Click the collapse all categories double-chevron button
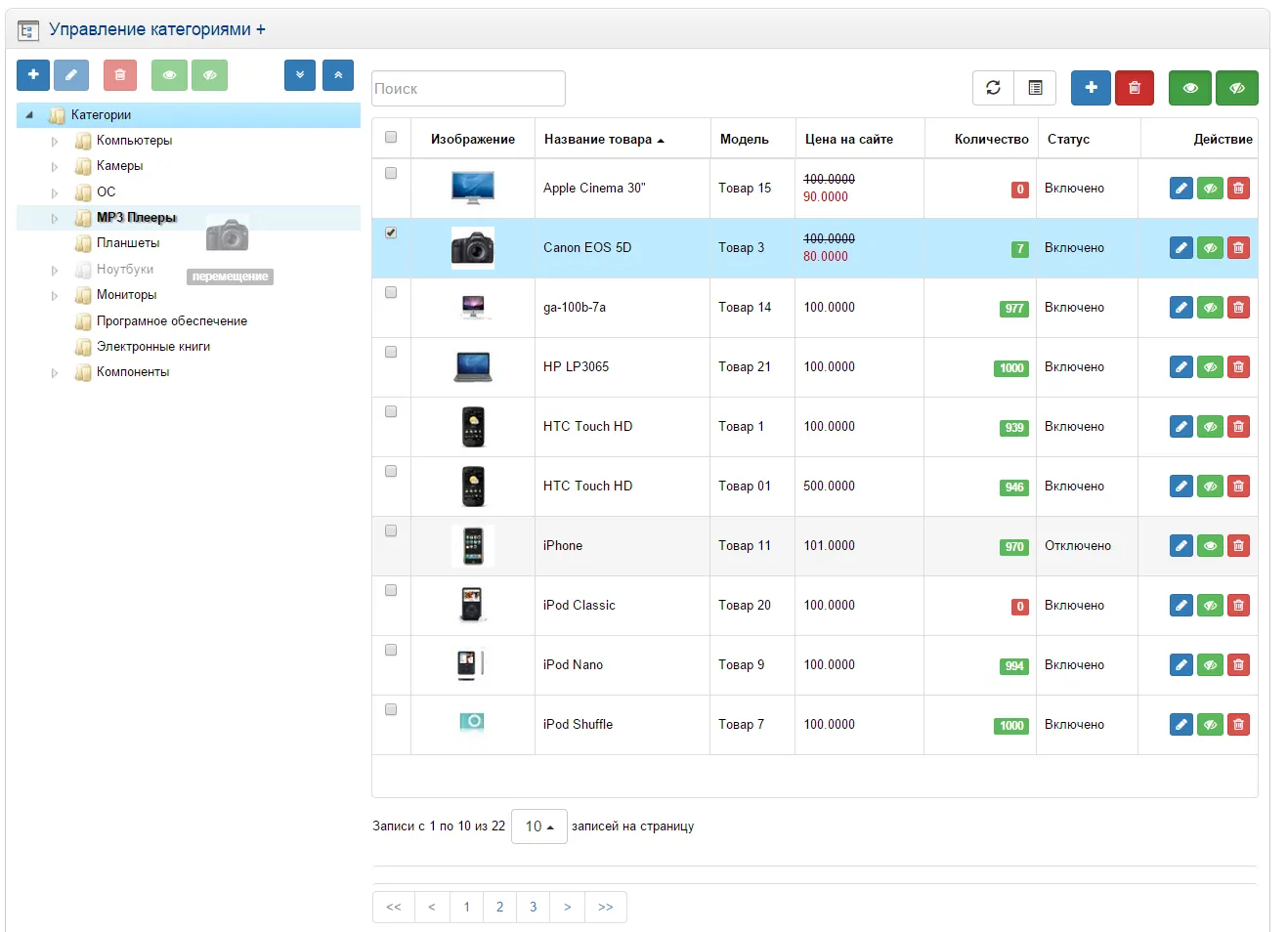Screen dimensions: 1288x932 point(338,75)
